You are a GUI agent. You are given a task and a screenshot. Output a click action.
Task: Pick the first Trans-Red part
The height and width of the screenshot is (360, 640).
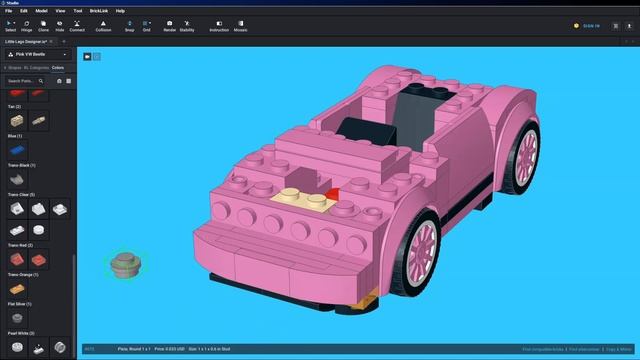[17, 260]
